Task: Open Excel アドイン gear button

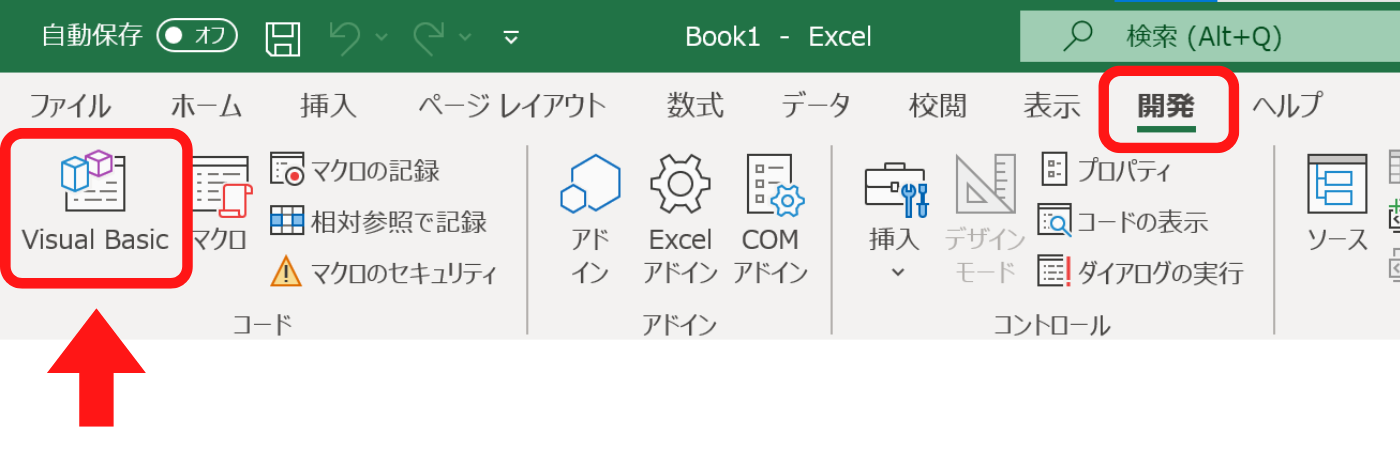Action: point(680,218)
